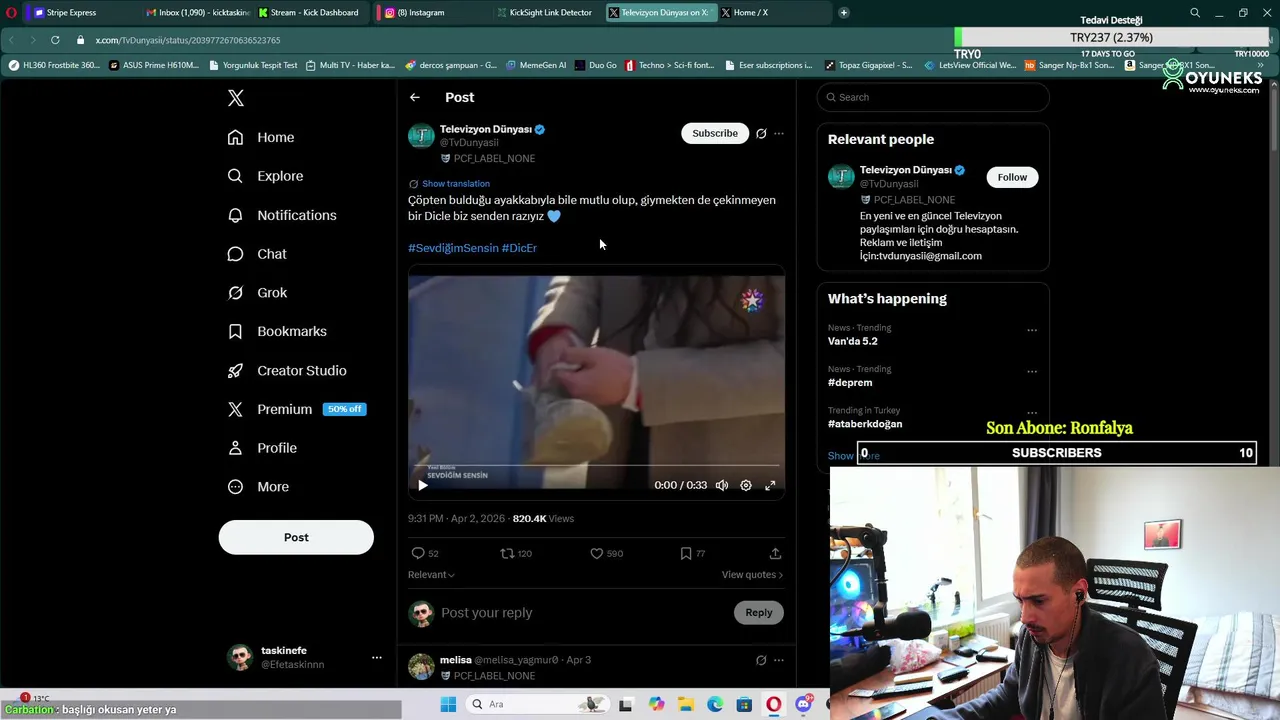
Task: Like the post with 590 likes
Action: pyautogui.click(x=606, y=553)
